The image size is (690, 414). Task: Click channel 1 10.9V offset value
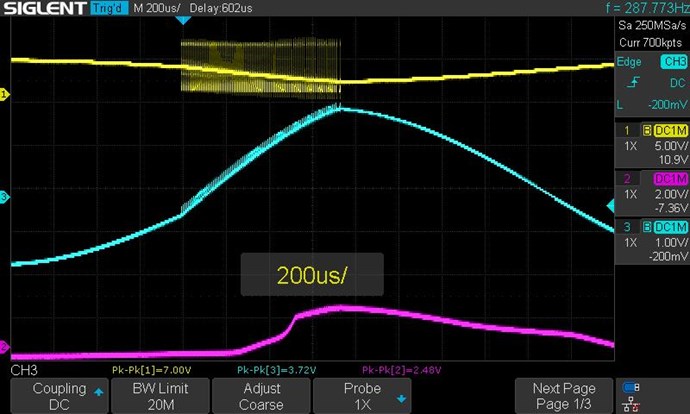pos(673,160)
